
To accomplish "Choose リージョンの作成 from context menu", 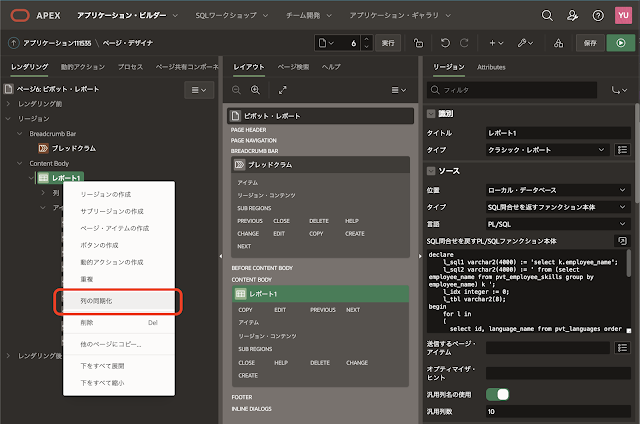I will pyautogui.click(x=119, y=194).
